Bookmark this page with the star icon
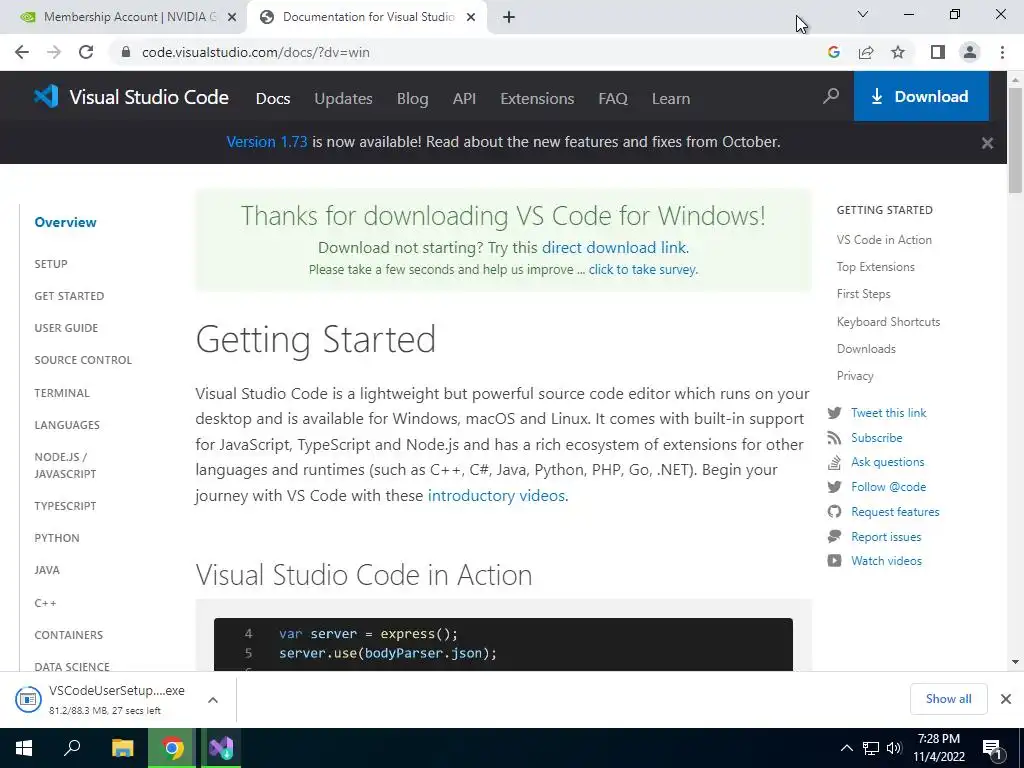The image size is (1024, 768). 899,52
